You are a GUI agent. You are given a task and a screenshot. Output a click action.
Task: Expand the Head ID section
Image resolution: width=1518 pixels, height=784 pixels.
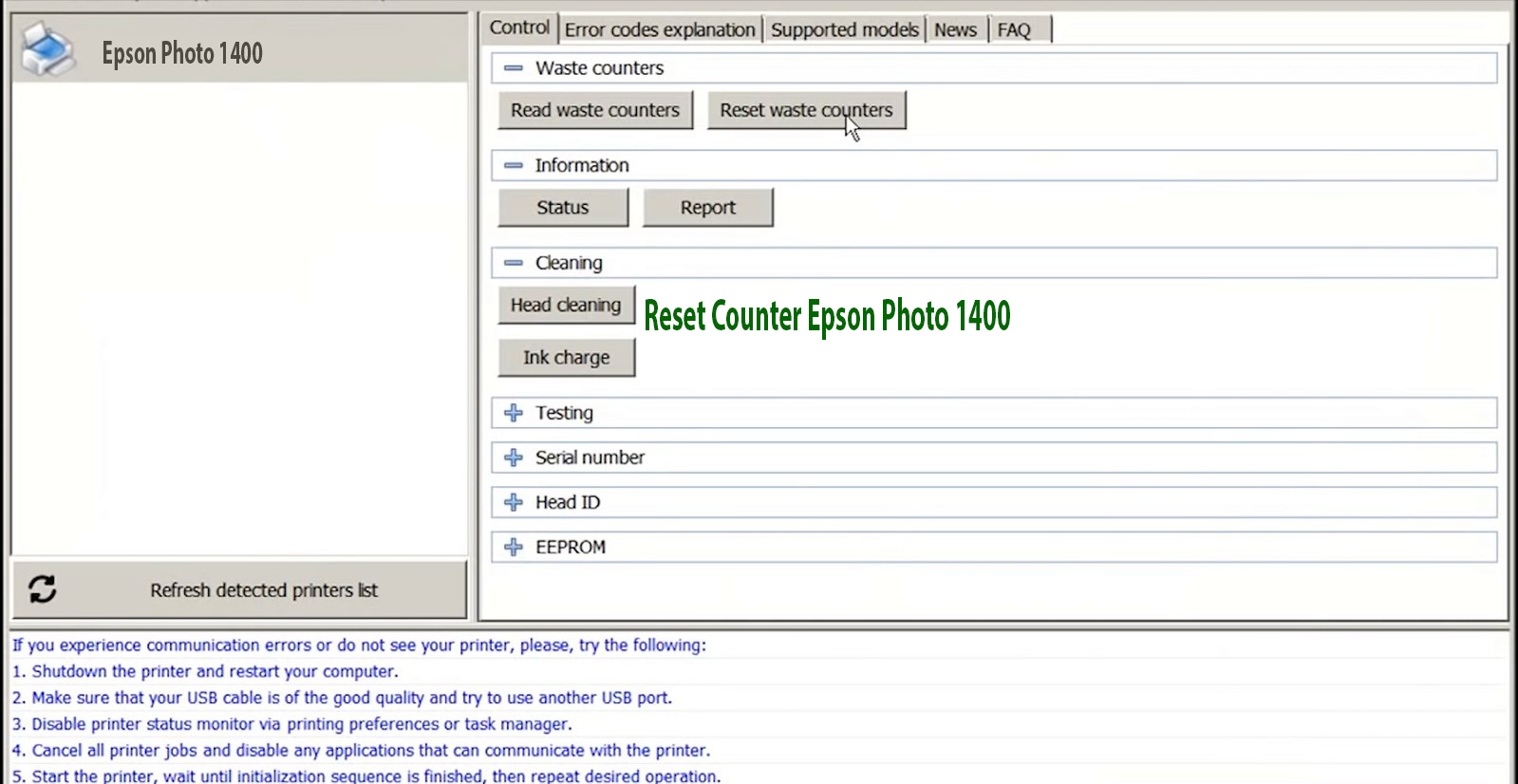[514, 502]
